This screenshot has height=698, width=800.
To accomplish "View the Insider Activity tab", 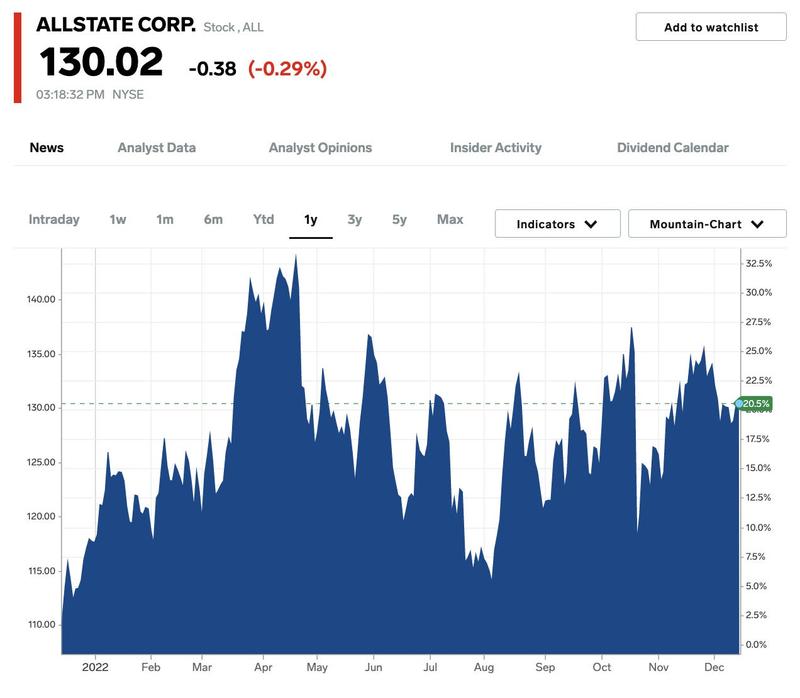I will (495, 148).
